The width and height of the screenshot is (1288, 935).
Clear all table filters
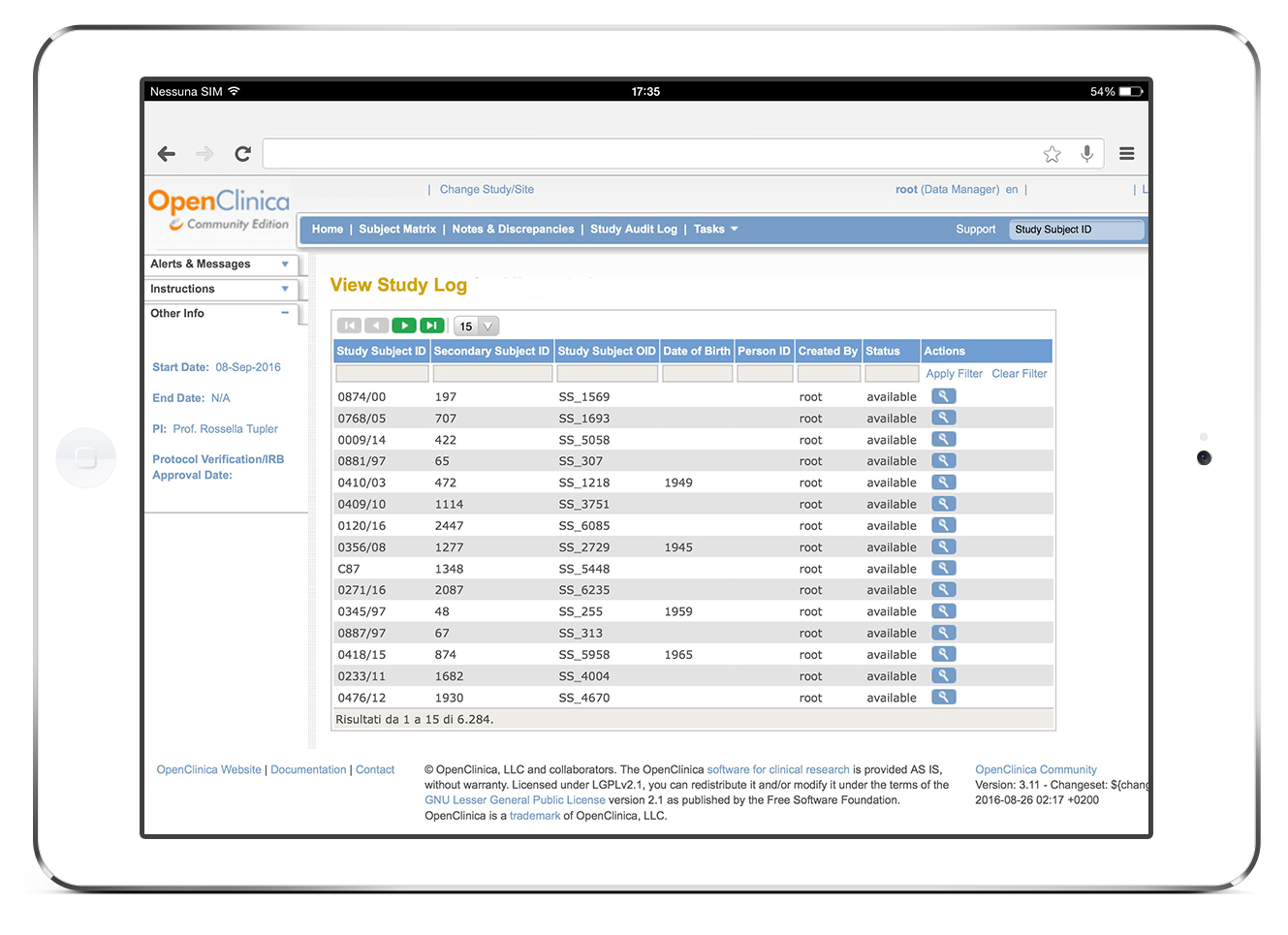click(x=1019, y=373)
